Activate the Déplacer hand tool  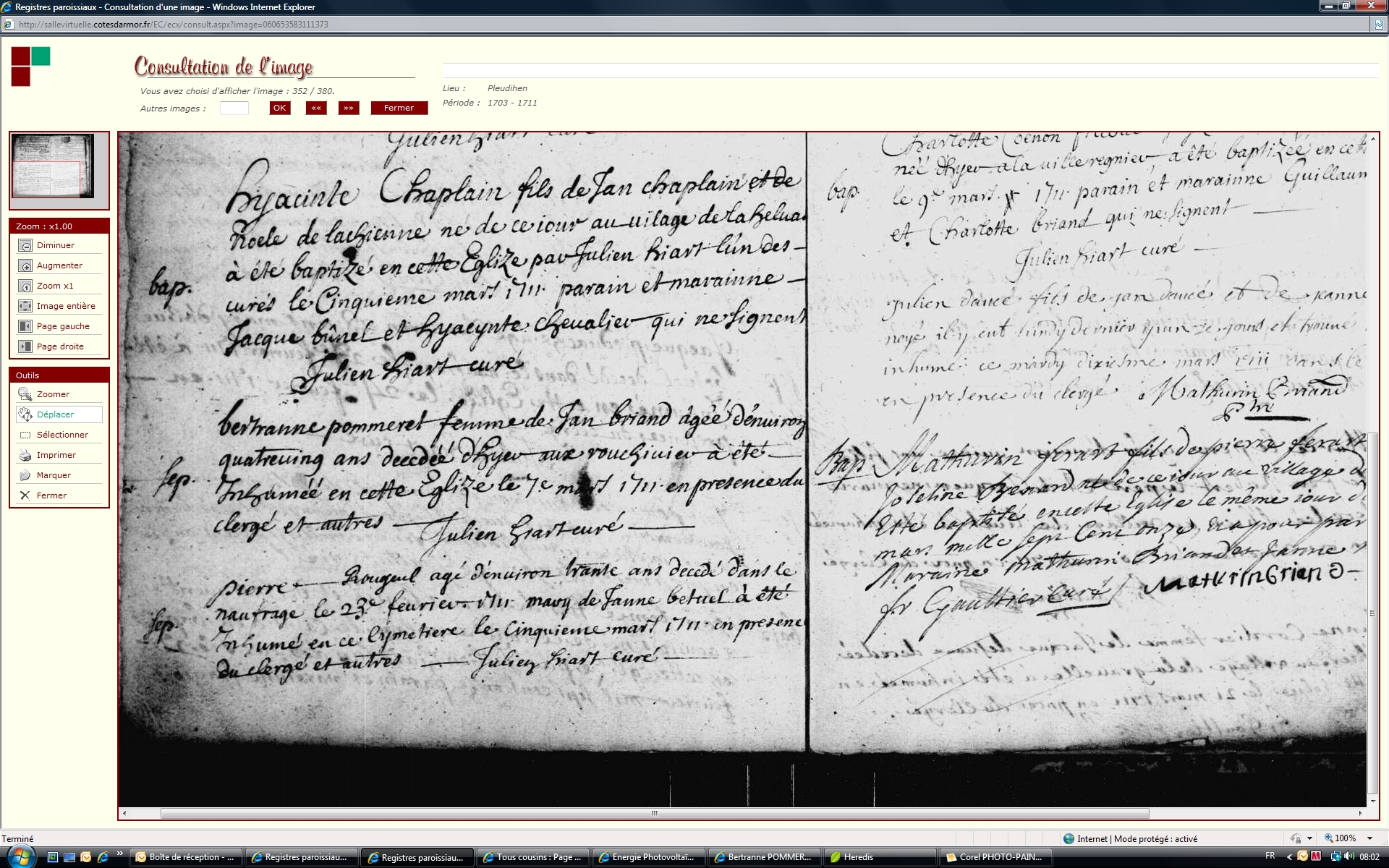(x=25, y=415)
